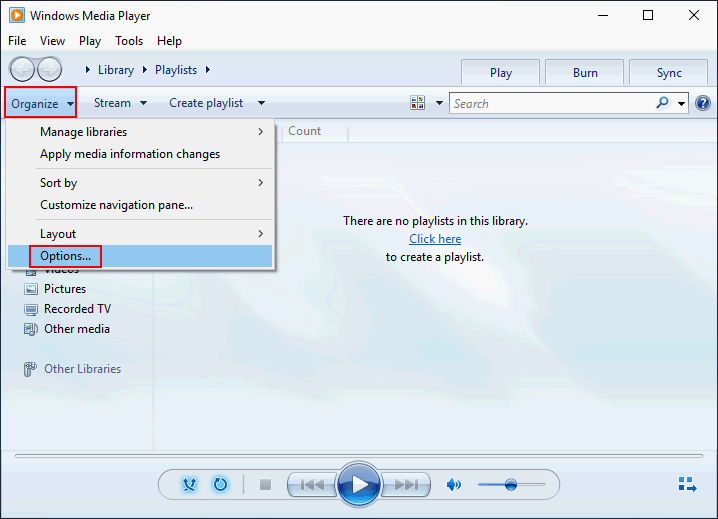The height and width of the screenshot is (519, 718).
Task: Open the Stream dropdown
Action: (120, 103)
